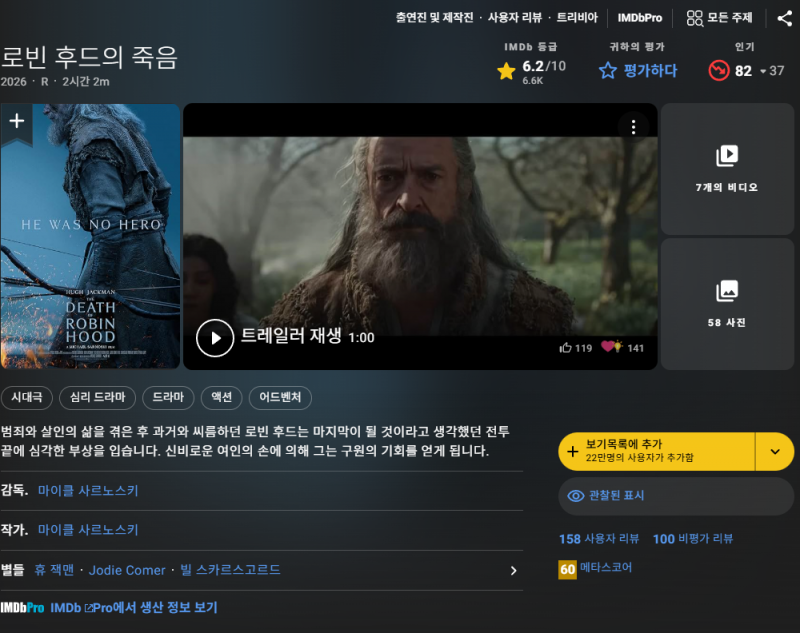Open the 58 사진 photos tile
The width and height of the screenshot is (800, 633).
coord(727,304)
